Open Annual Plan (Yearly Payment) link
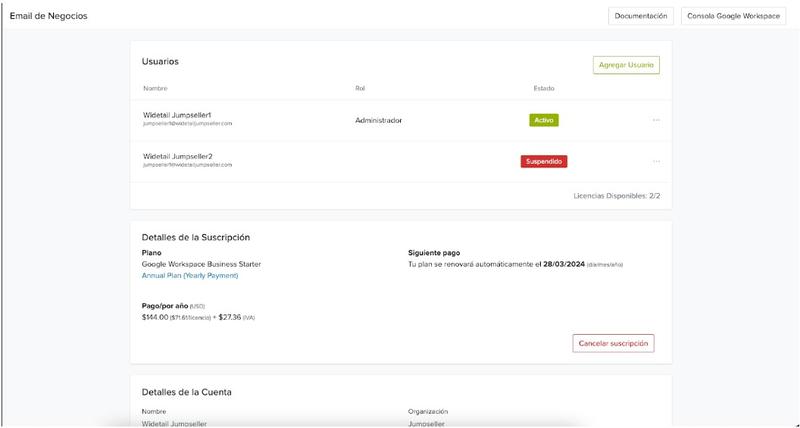This screenshot has width=800, height=428. pyautogui.click(x=190, y=275)
